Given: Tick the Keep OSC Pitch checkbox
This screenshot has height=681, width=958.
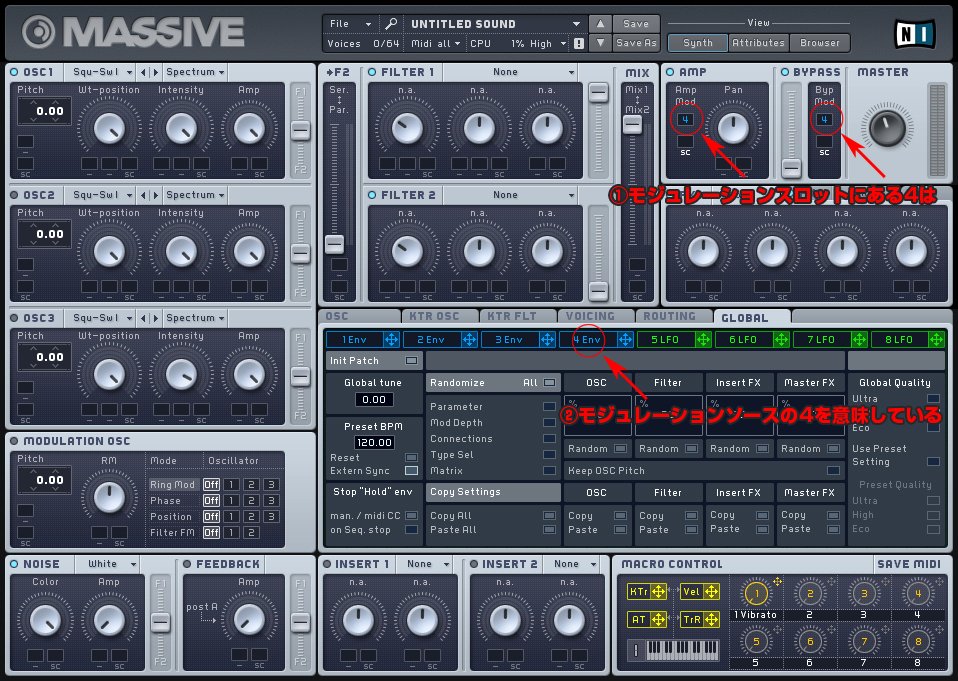Looking at the screenshot, I should point(833,470).
